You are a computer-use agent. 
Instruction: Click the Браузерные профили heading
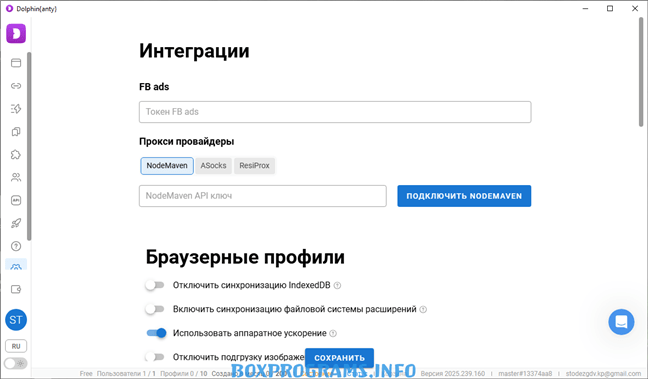tap(245, 257)
